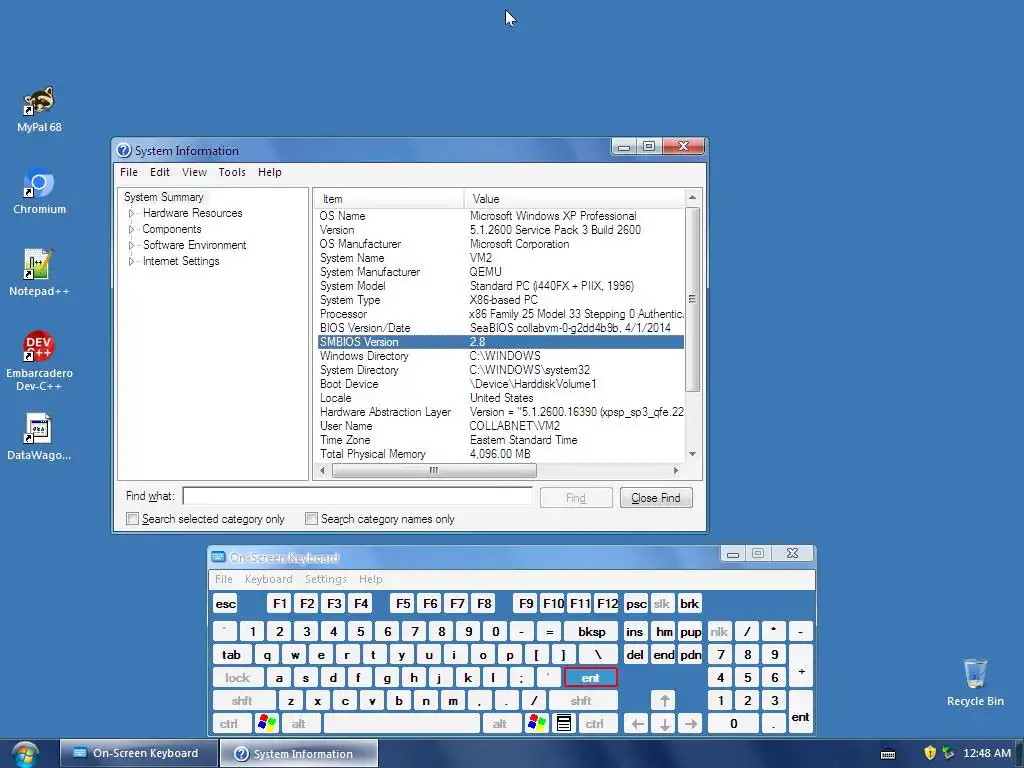Viewport: 1024px width, 768px height.
Task: Expand Software Environment tree node
Action: [131, 245]
